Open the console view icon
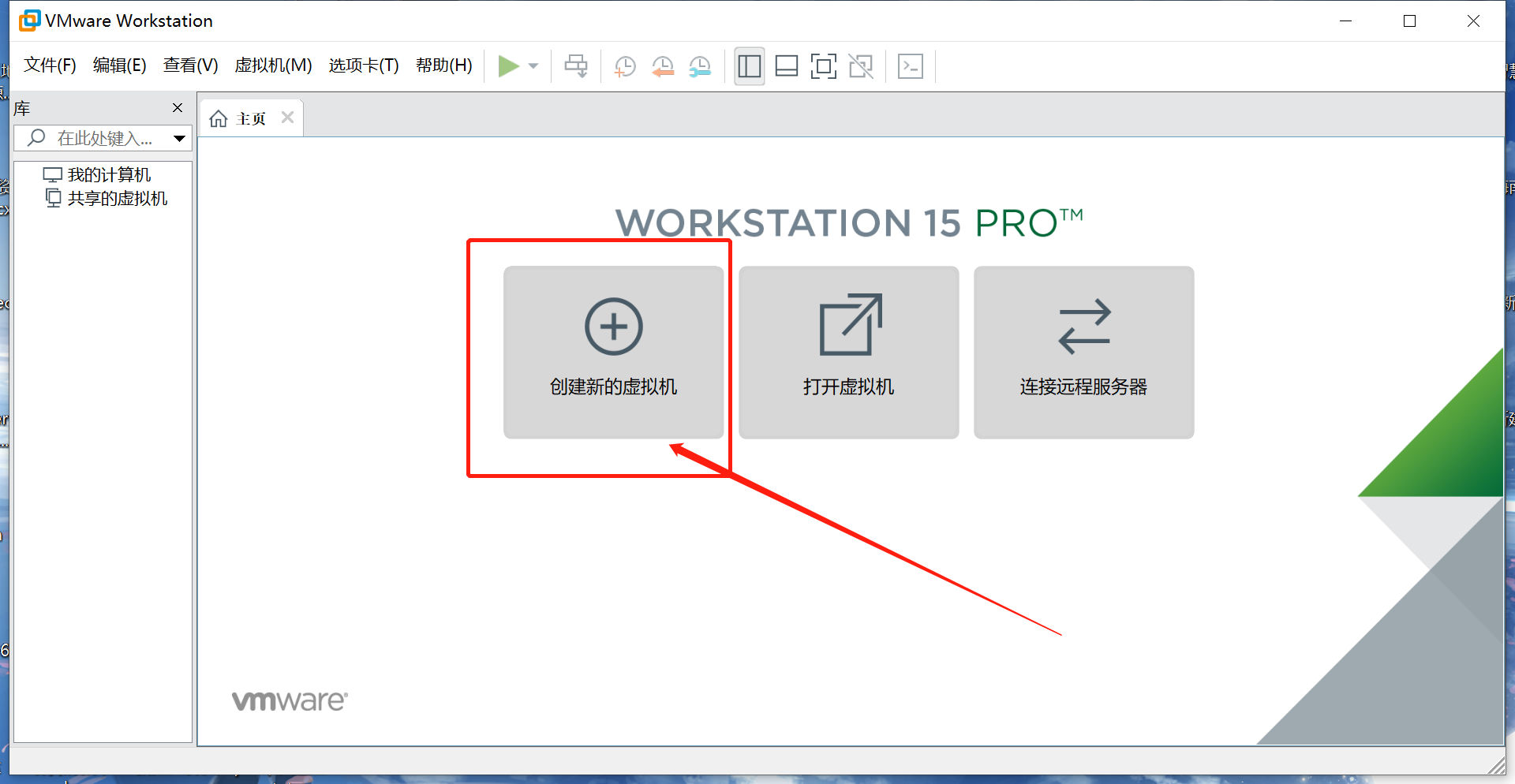Image resolution: width=1515 pixels, height=784 pixels. coord(911,66)
